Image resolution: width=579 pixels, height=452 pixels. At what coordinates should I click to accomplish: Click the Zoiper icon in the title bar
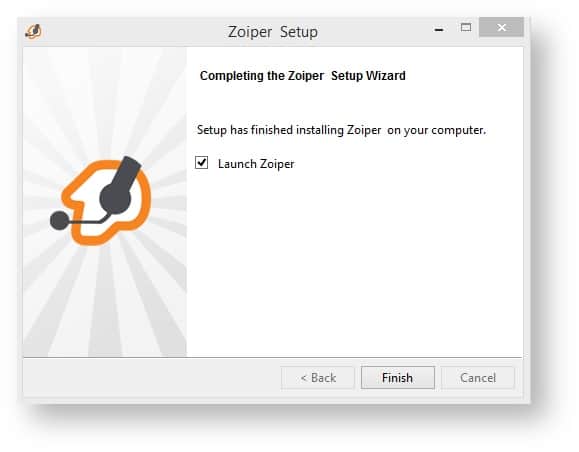(34, 31)
